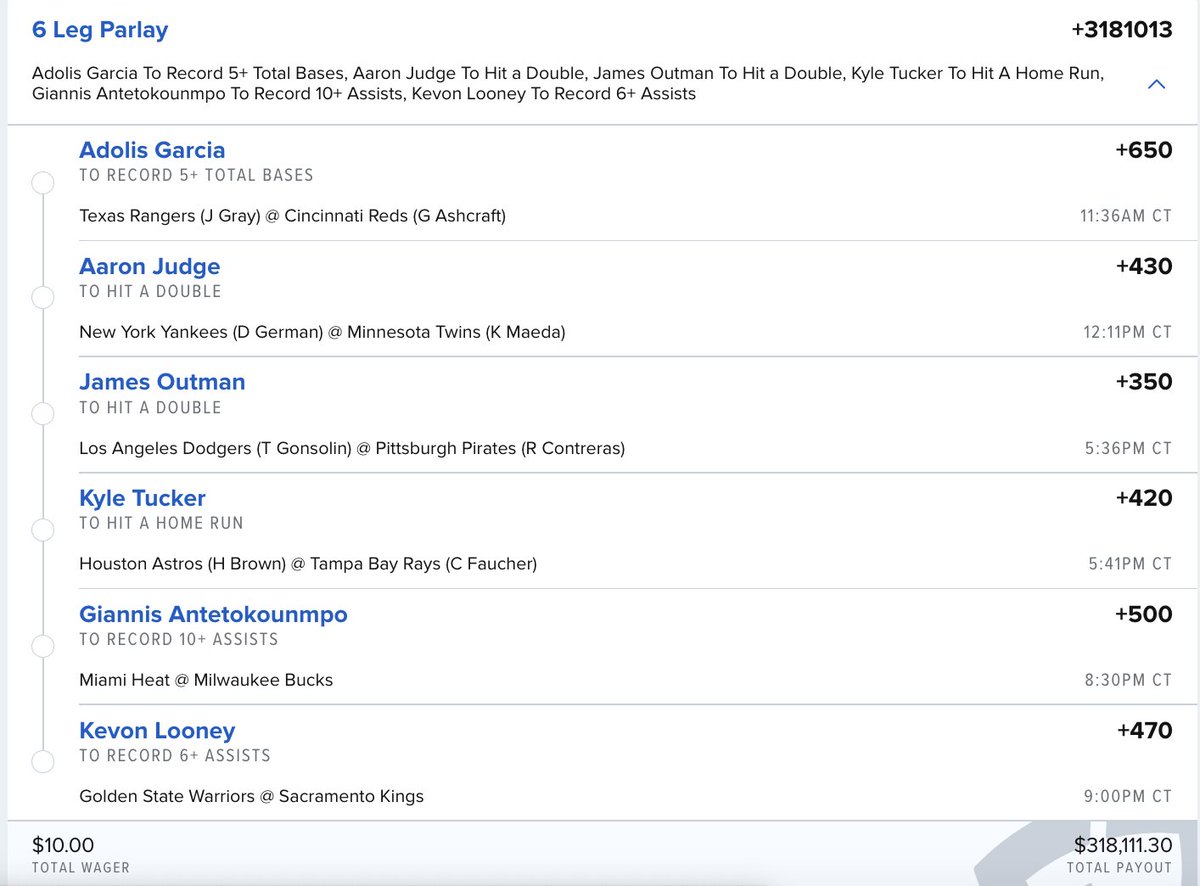Click status circle beside Aaron Judge leg
This screenshot has height=886, width=1200.
[43, 298]
